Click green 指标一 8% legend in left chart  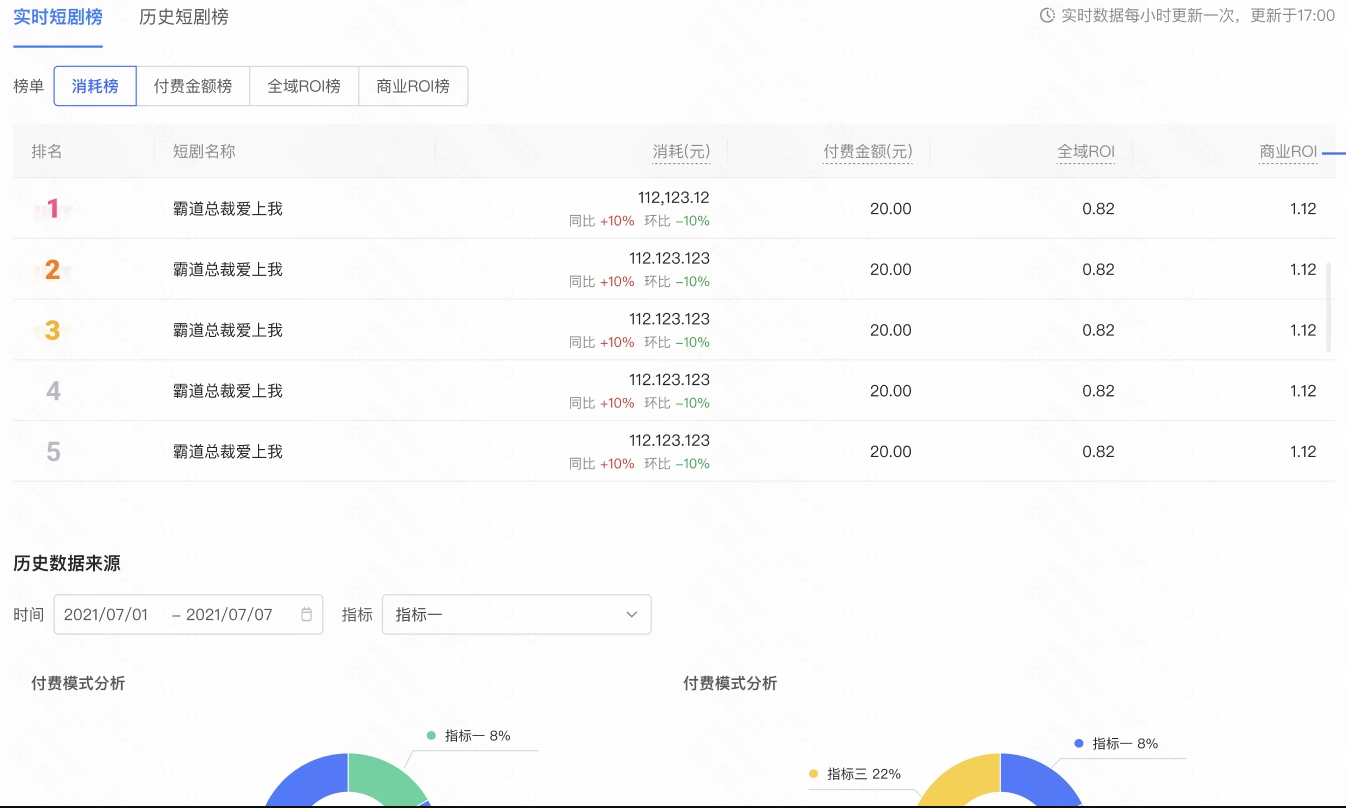click(x=469, y=736)
